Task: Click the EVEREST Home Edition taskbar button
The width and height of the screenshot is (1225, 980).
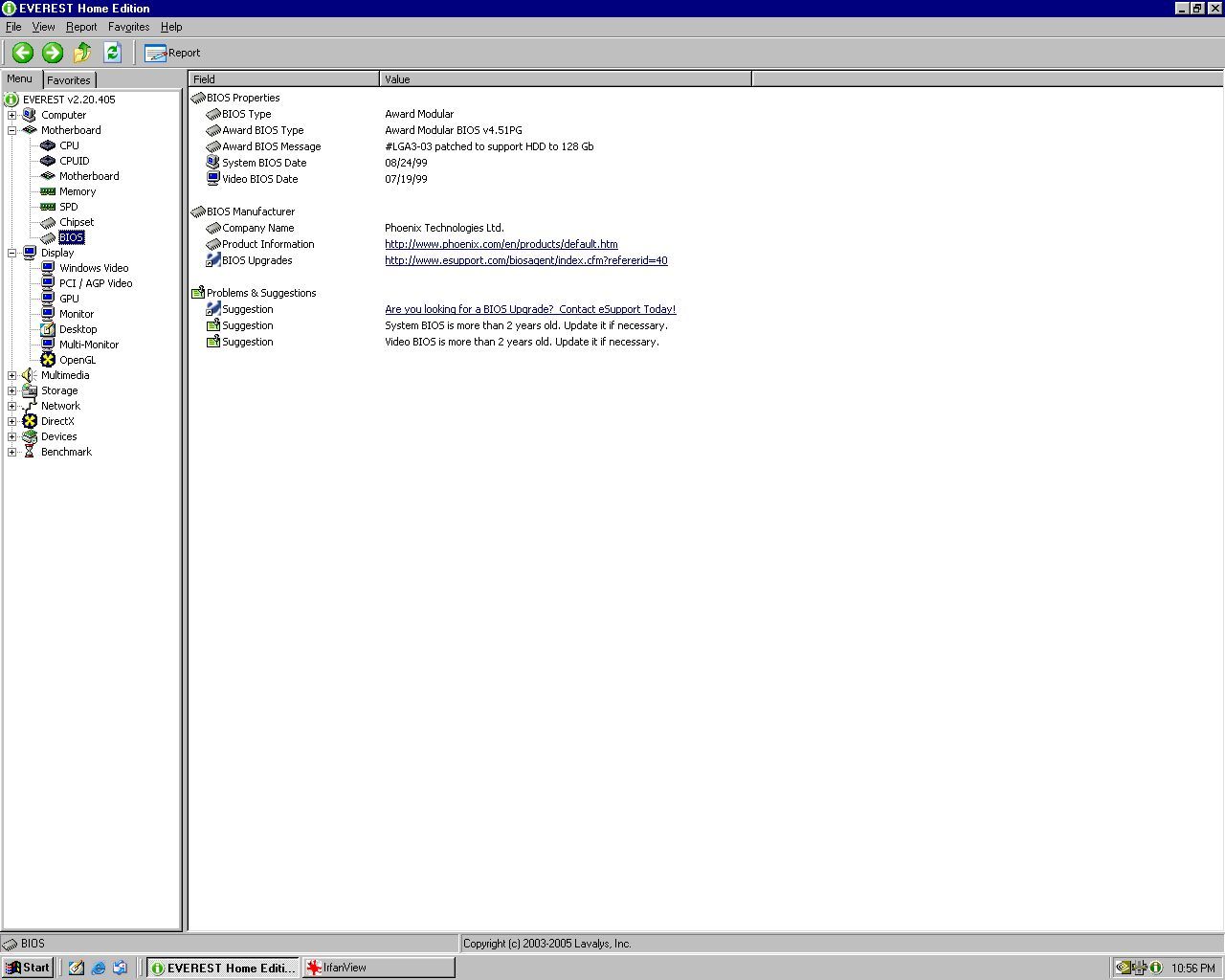Action: (x=222, y=968)
